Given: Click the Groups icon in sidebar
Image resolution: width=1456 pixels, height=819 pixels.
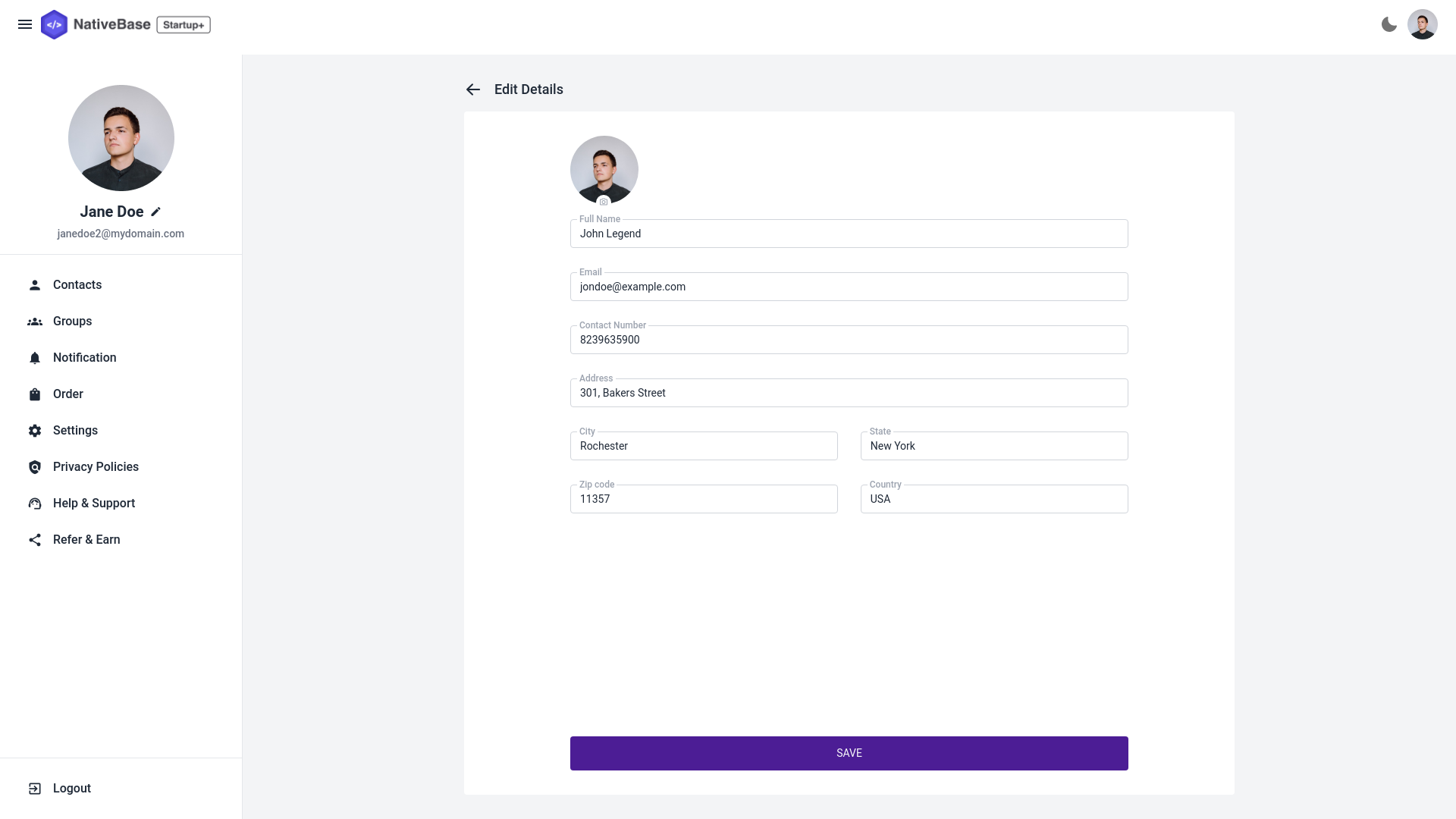Looking at the screenshot, I should pos(35,321).
